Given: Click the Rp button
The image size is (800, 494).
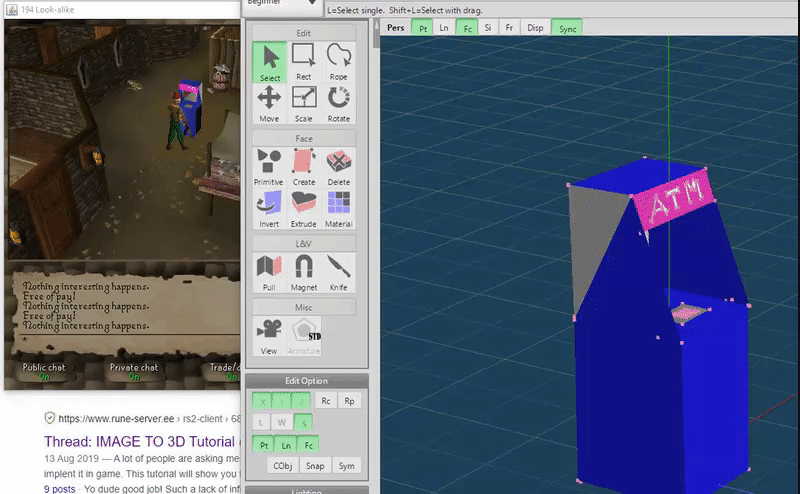Looking at the screenshot, I should [x=349, y=401].
